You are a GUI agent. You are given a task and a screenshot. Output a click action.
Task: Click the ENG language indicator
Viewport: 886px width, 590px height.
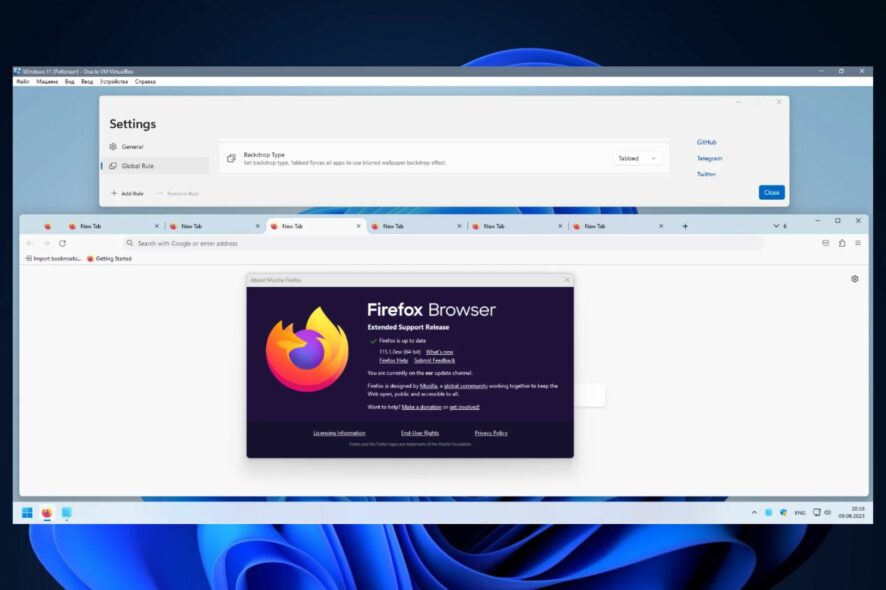pyautogui.click(x=800, y=513)
